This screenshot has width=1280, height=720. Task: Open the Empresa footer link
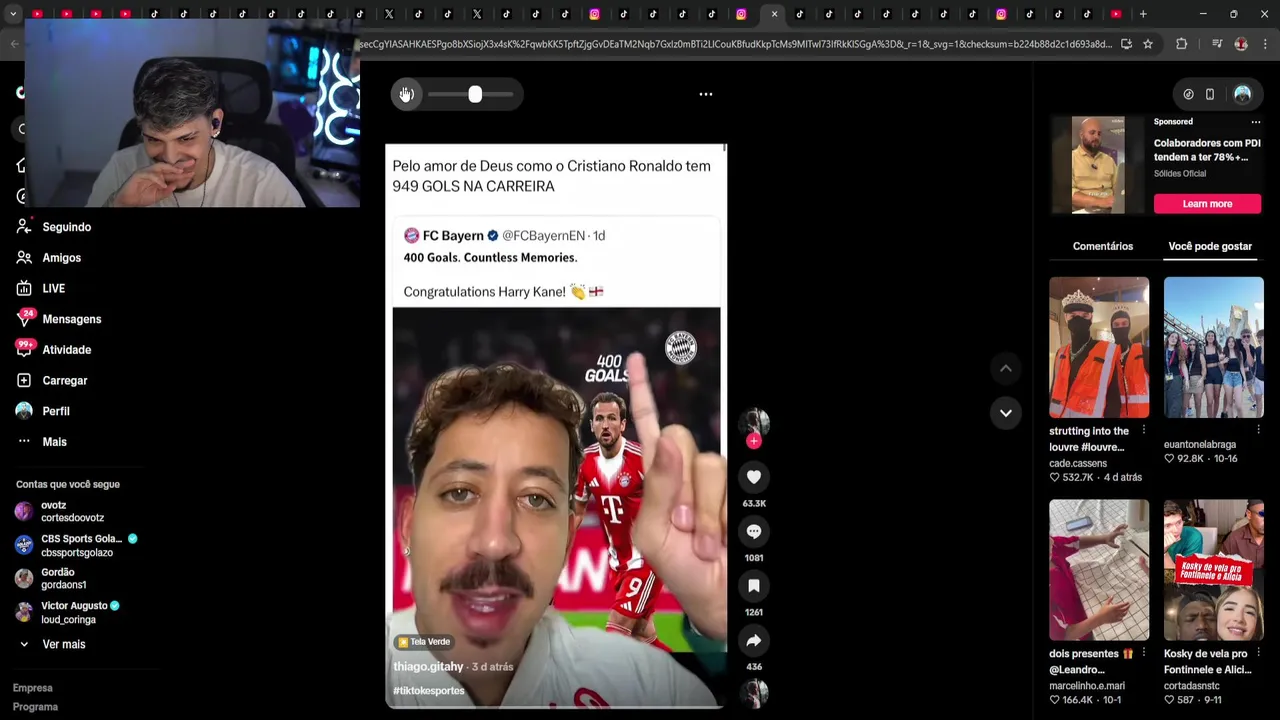click(x=33, y=688)
